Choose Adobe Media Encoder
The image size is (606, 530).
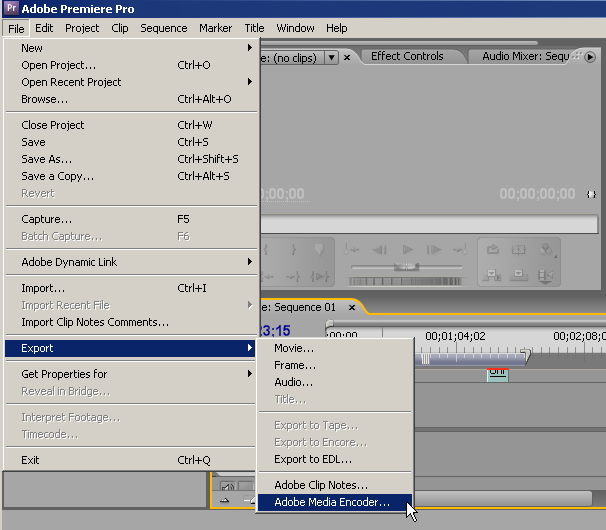pos(335,502)
